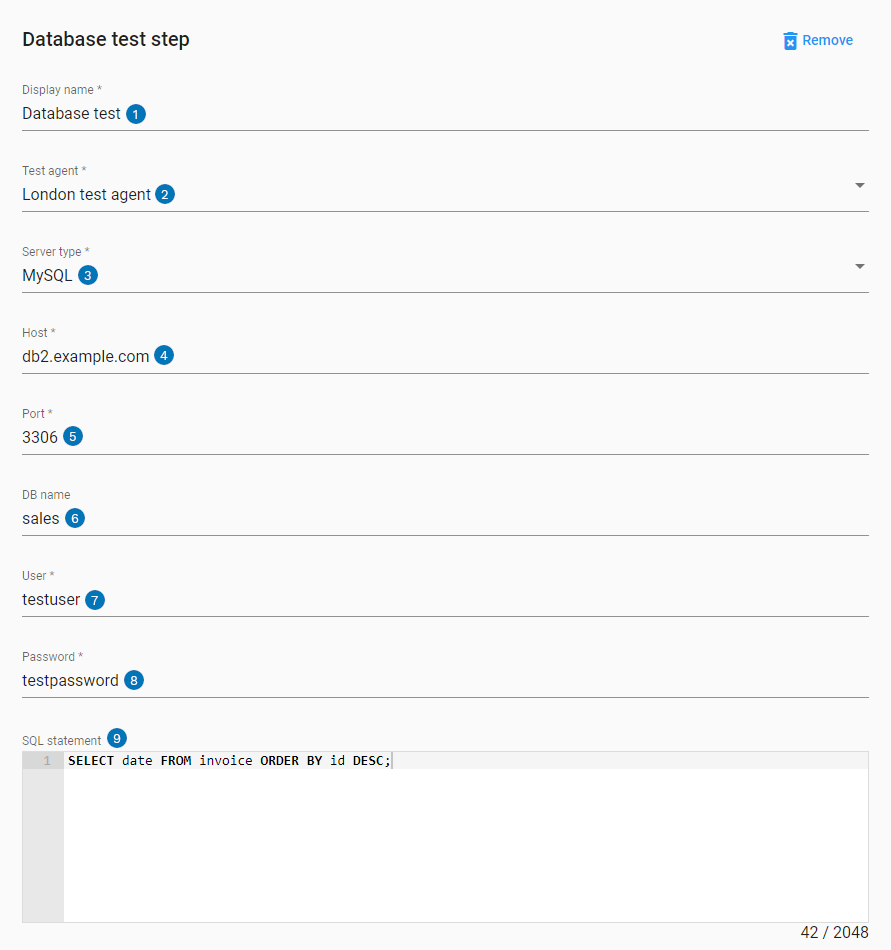Expand the Server type dropdown arrow
The image size is (891, 950).
point(860,267)
